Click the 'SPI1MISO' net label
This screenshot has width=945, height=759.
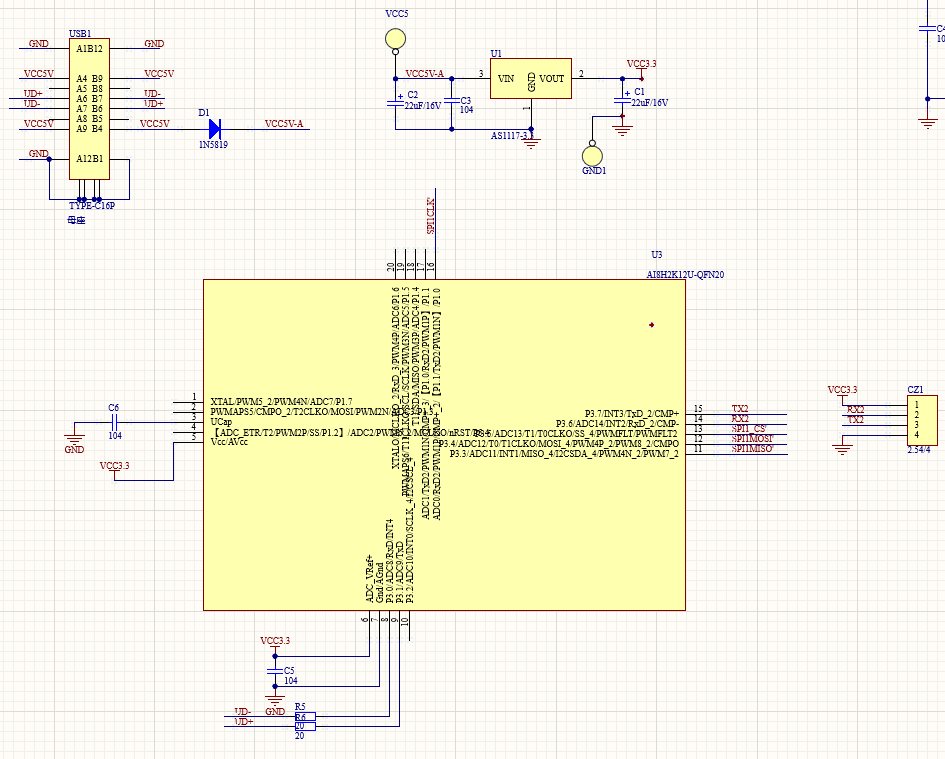pos(752,449)
